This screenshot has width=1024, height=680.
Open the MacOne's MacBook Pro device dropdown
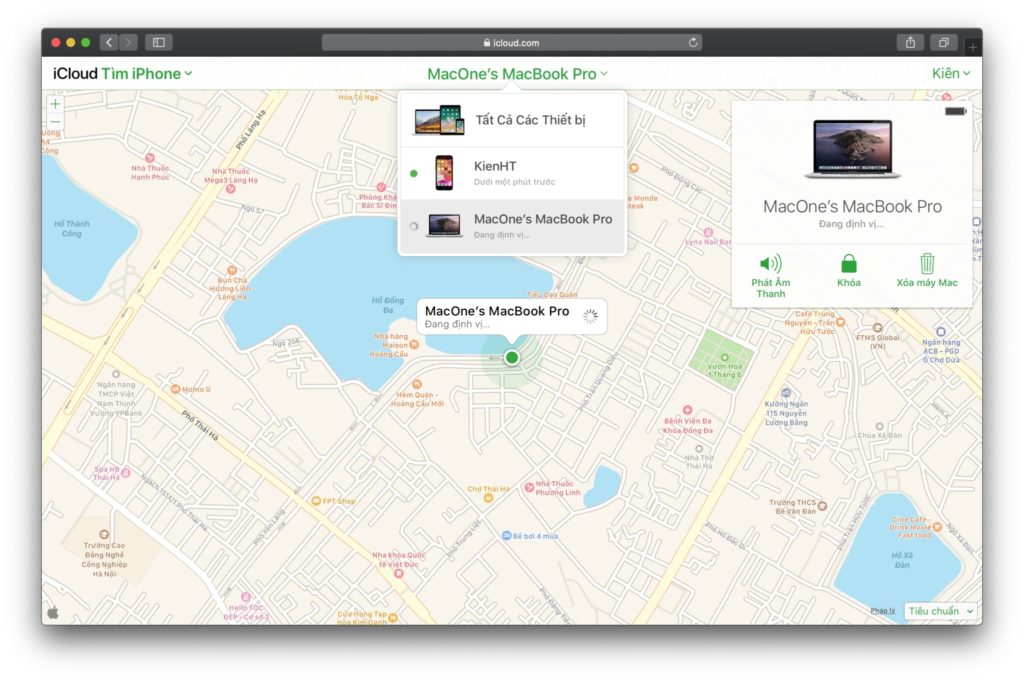[x=516, y=73]
